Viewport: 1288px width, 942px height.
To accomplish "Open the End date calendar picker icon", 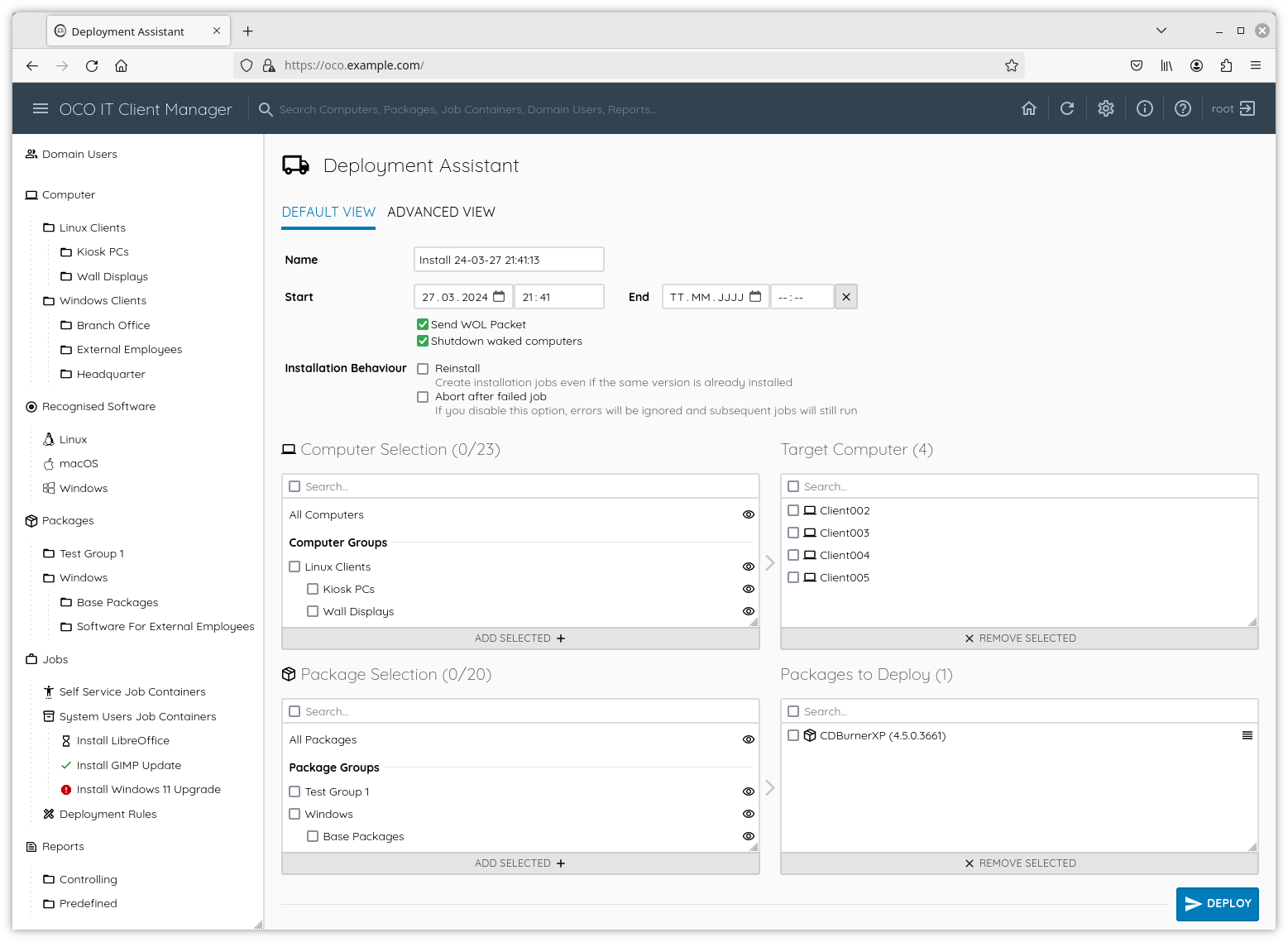I will click(x=755, y=296).
